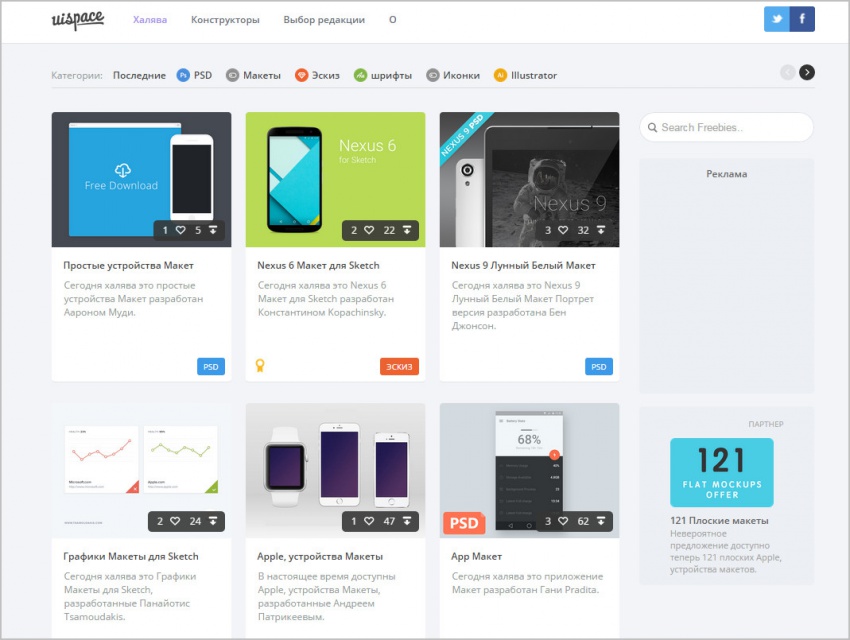Click the Search Freebies input field
The width and height of the screenshot is (850, 640).
726,127
